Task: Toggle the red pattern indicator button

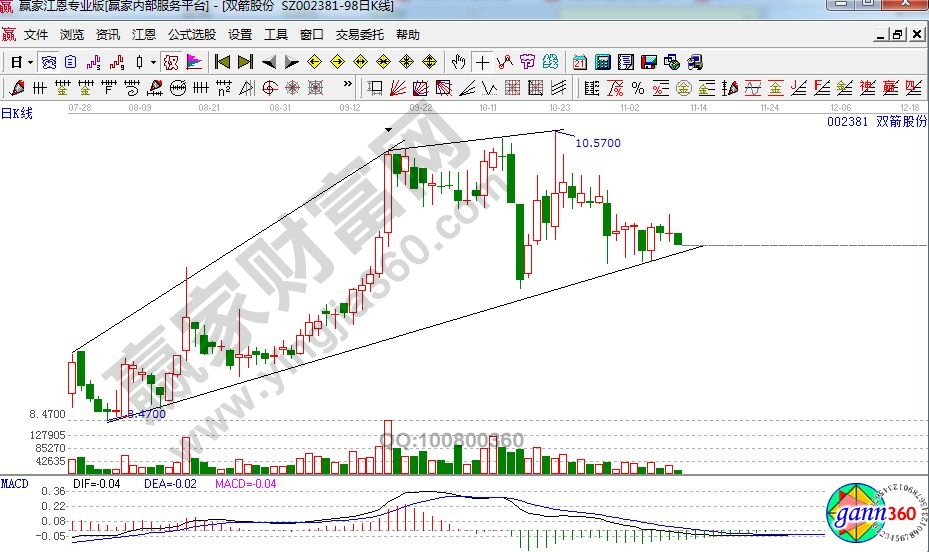Action: 170,62
